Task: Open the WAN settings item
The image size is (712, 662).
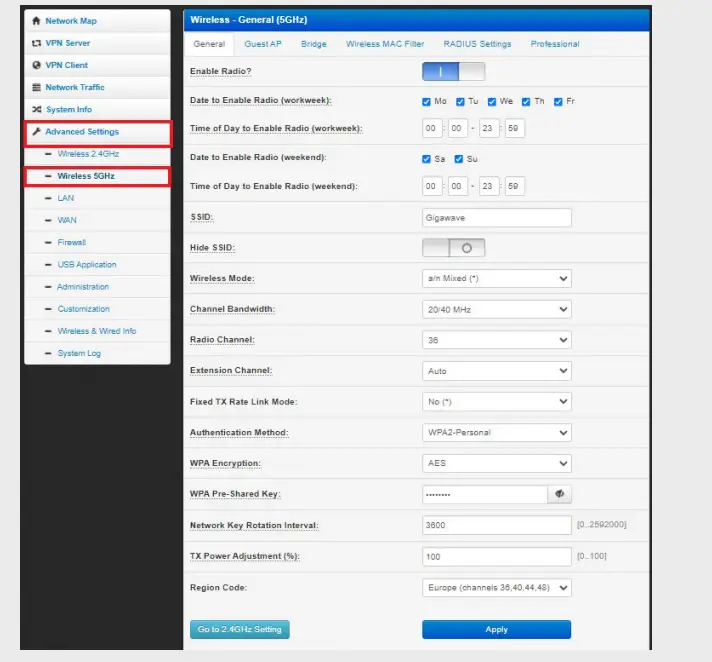Action: (67, 220)
